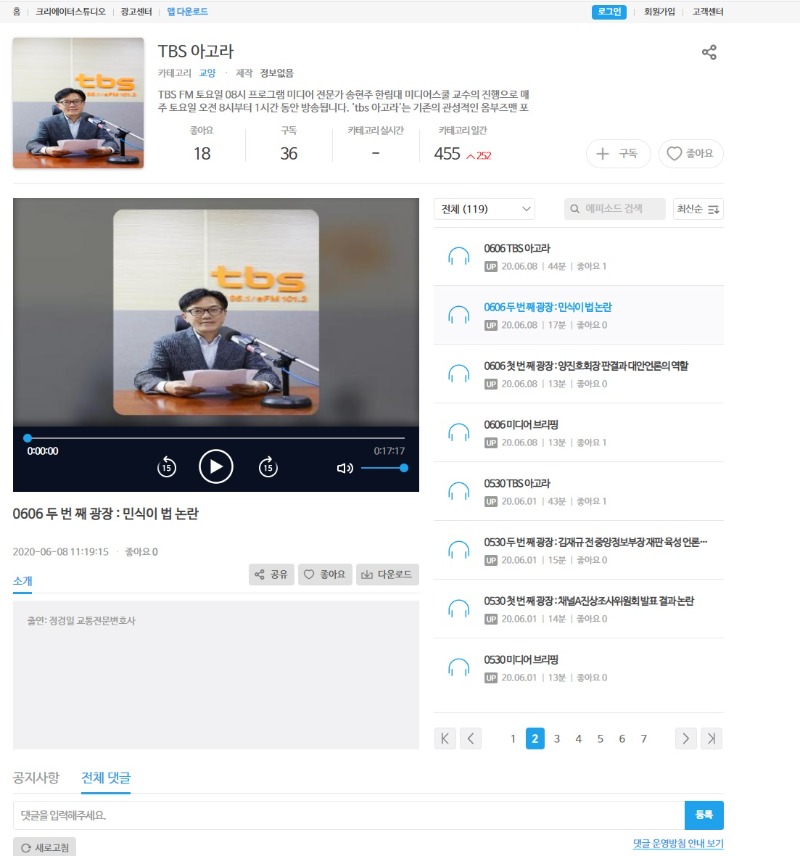Headphone icon for 0606 미디어 브리핑 episode
The width and height of the screenshot is (800, 856).
point(459,433)
